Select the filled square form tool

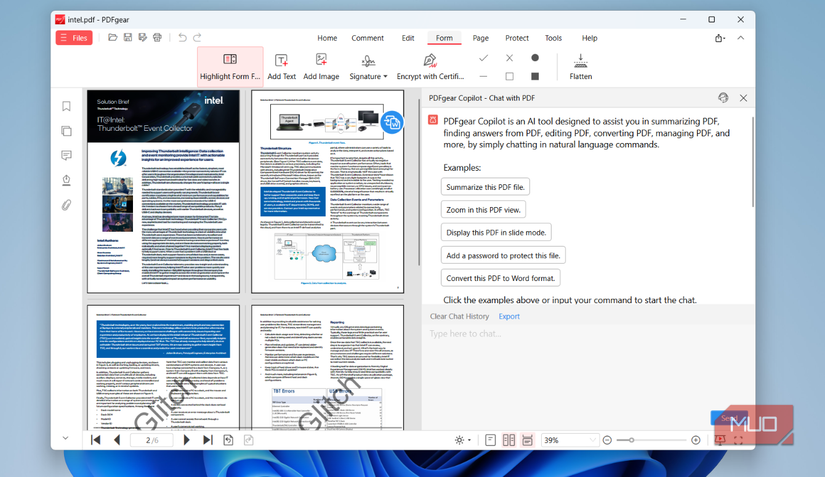535,76
